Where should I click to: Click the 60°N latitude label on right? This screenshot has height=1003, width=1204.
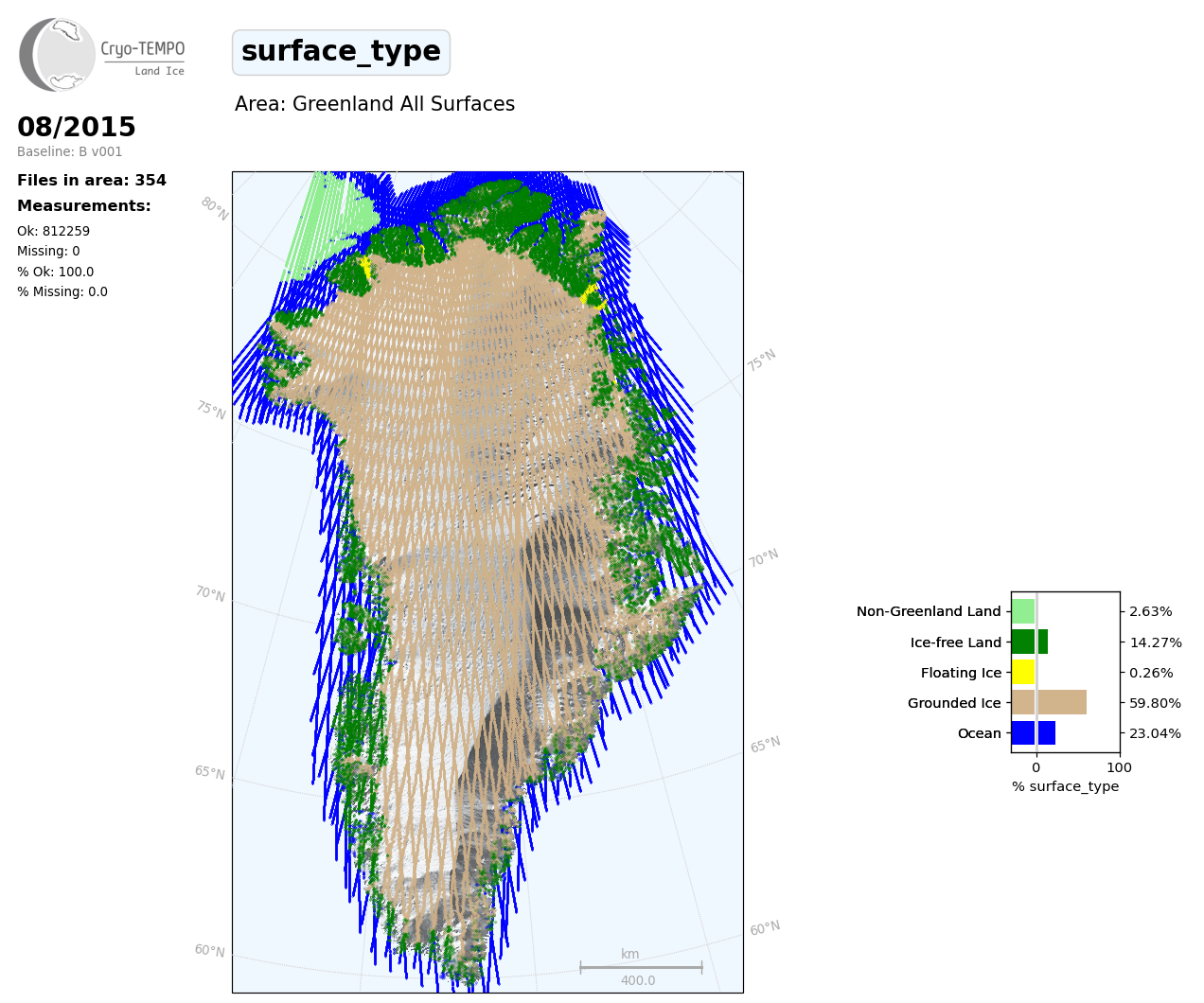(765, 928)
